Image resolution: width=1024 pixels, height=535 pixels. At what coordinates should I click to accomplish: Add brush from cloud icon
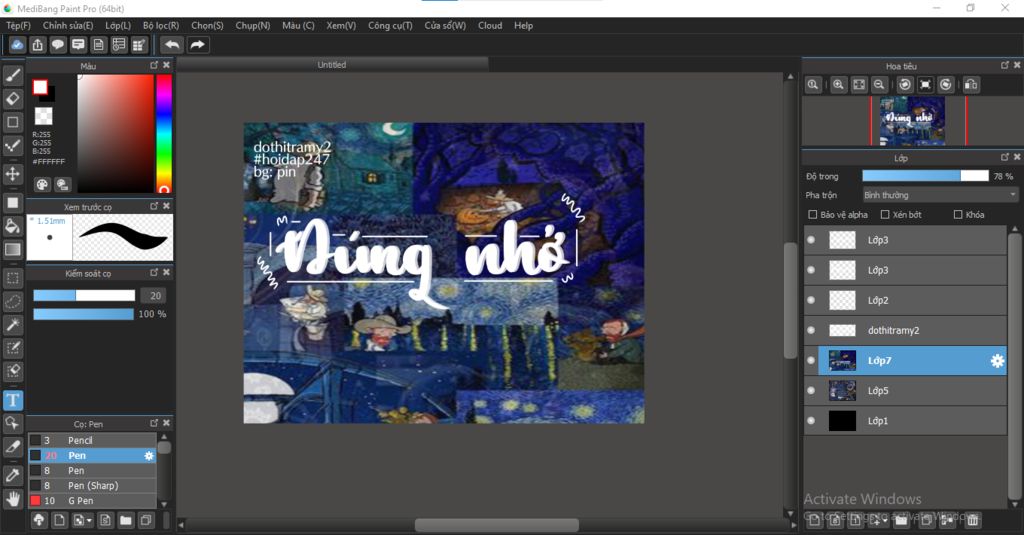pos(39,520)
